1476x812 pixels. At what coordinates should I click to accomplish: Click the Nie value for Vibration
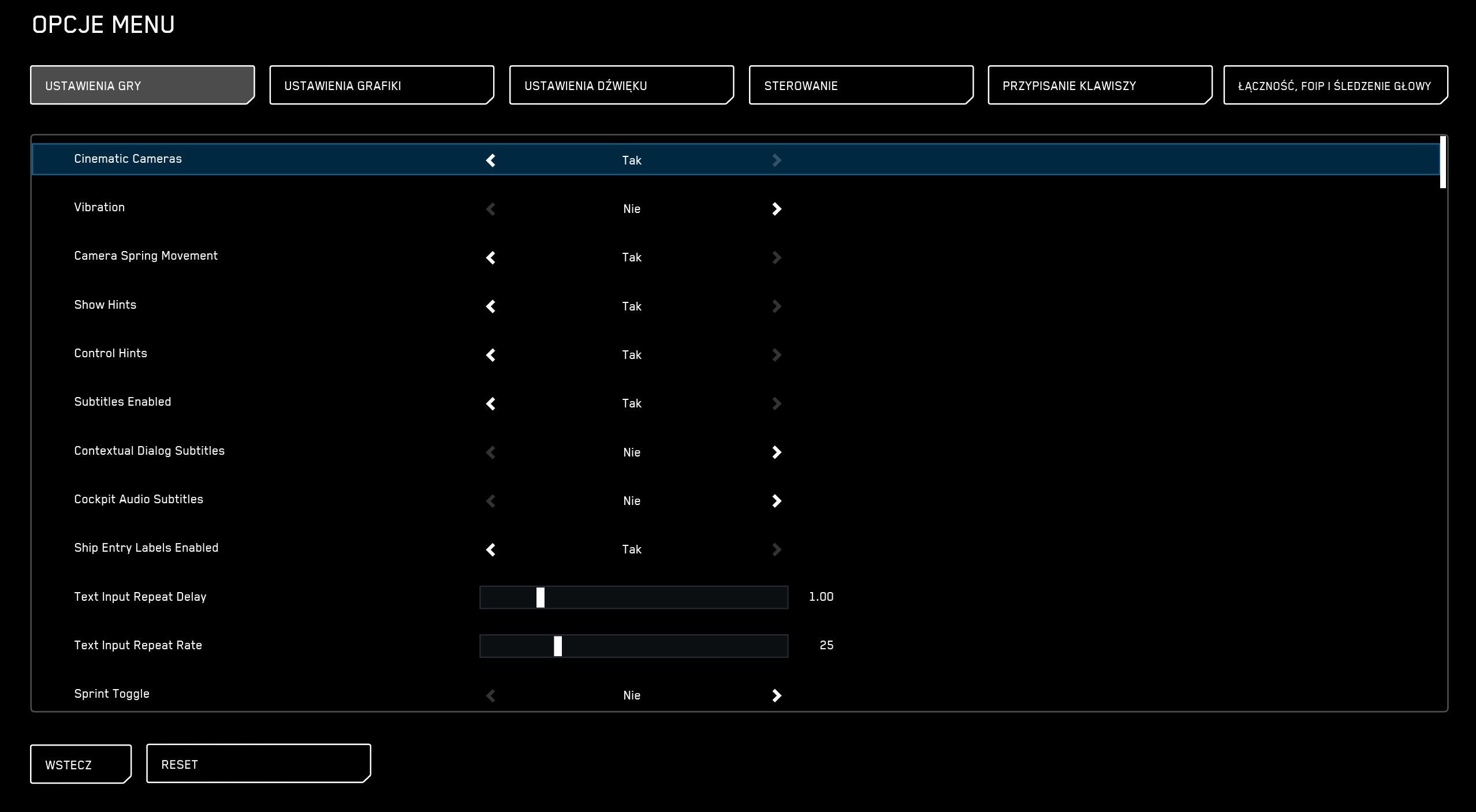coord(632,209)
